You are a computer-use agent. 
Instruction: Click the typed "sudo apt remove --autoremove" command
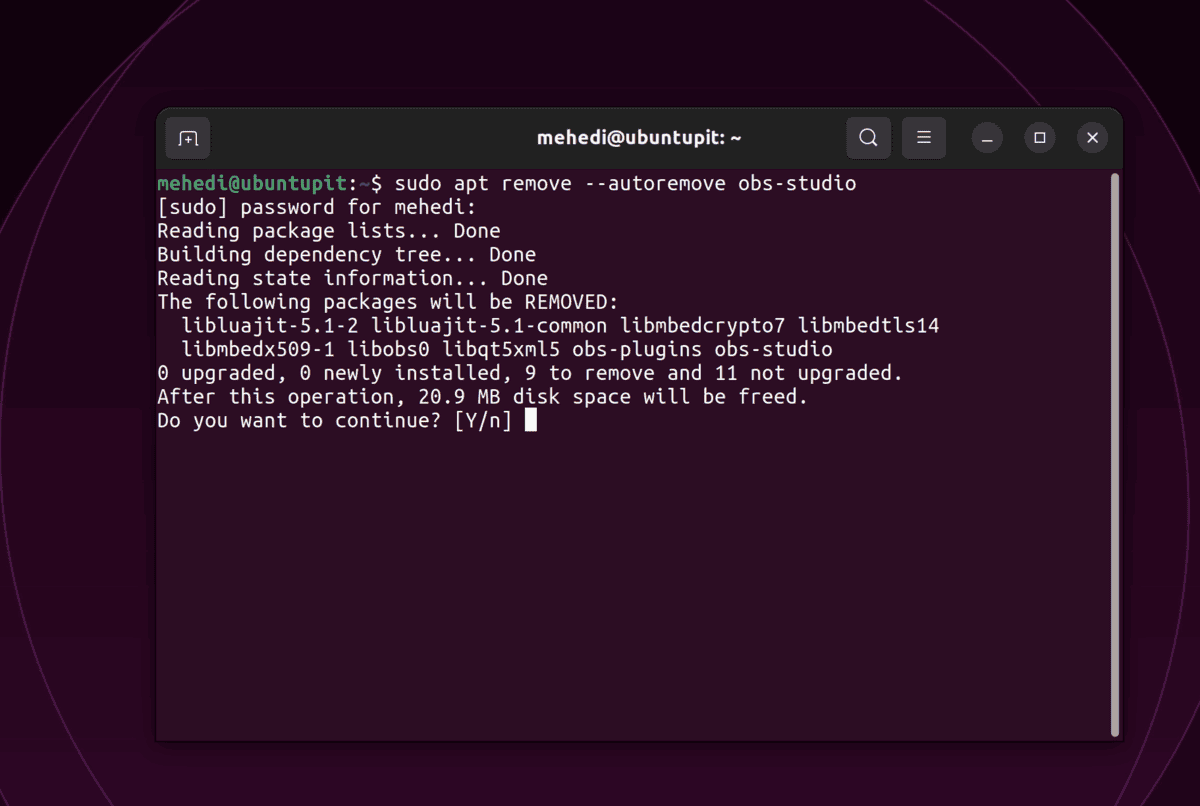click(x=561, y=184)
